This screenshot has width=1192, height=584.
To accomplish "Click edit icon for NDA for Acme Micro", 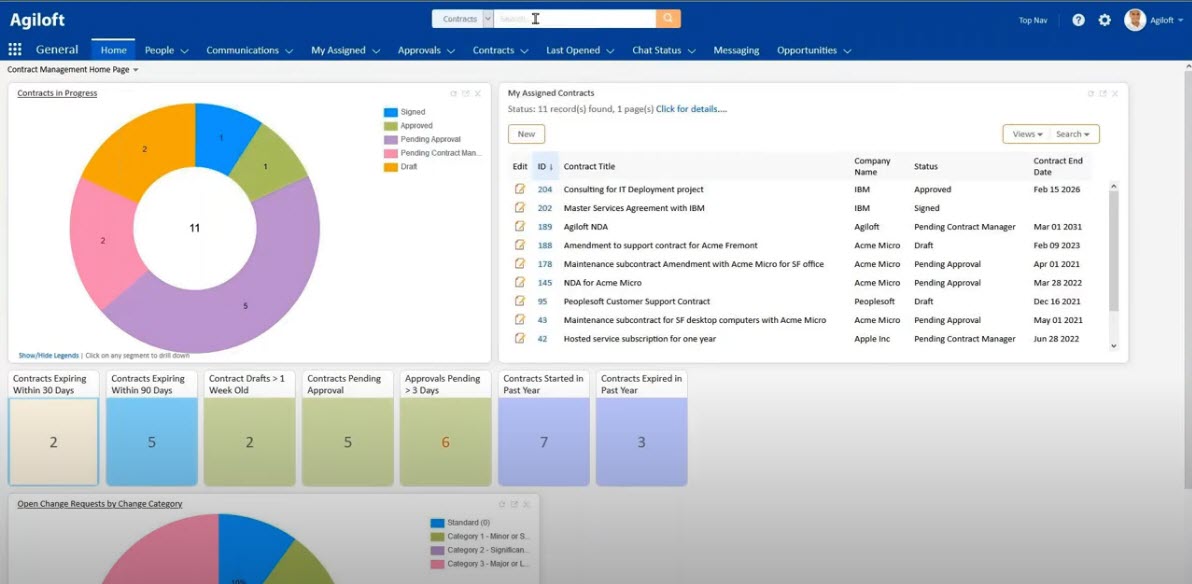I will [520, 282].
